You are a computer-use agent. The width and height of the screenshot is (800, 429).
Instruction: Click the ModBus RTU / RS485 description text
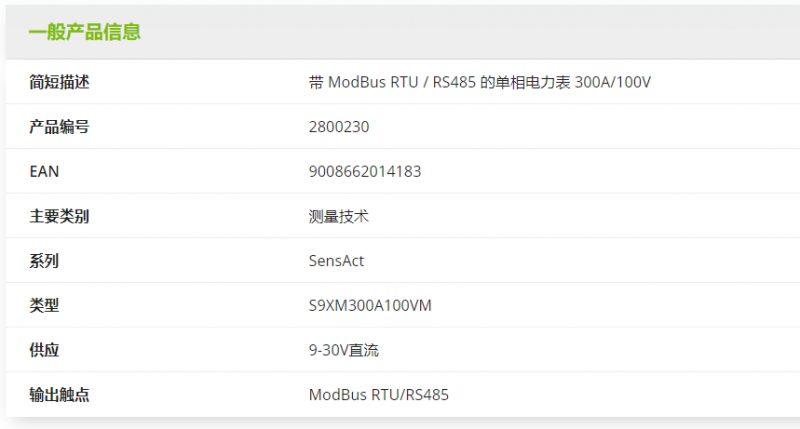click(402, 82)
